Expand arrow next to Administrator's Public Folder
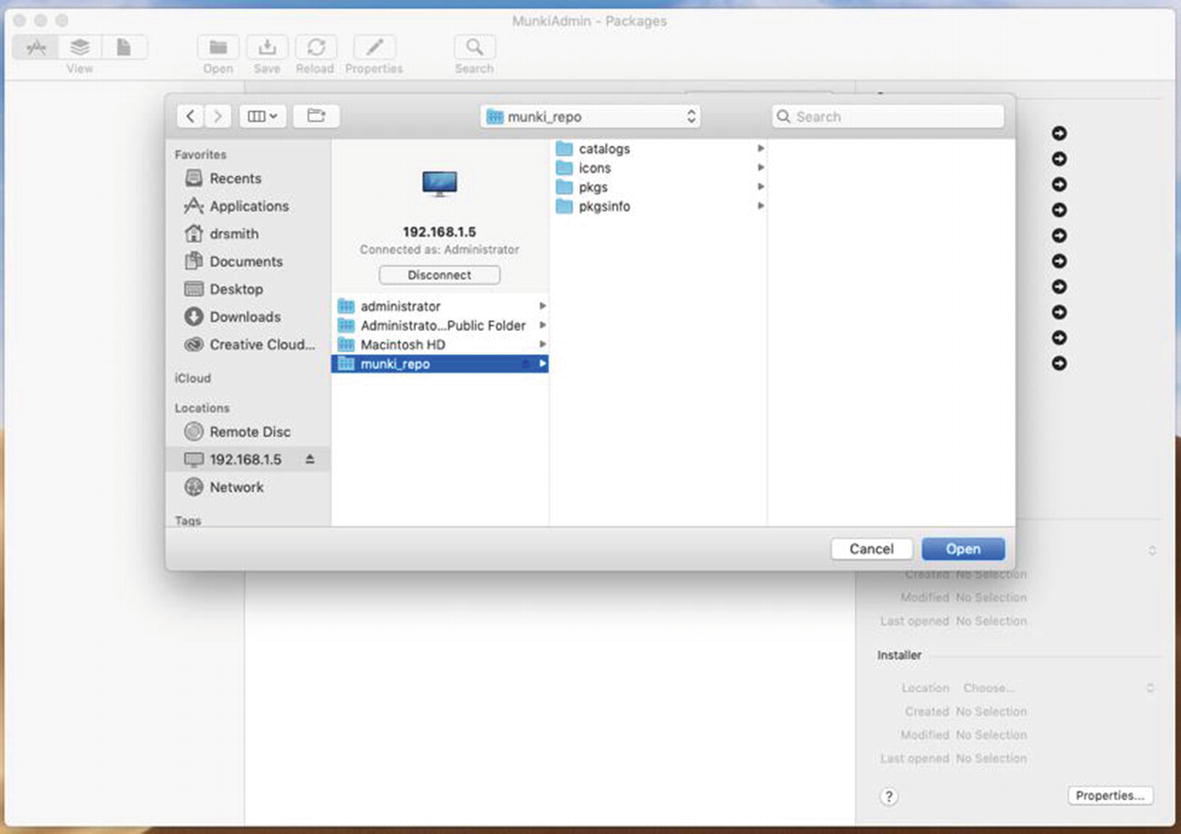The image size is (1181, 834). pos(542,325)
